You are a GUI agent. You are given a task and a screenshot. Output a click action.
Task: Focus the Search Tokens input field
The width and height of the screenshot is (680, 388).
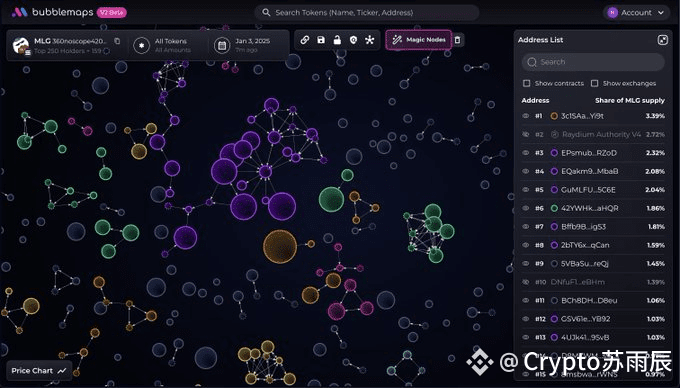coord(367,13)
